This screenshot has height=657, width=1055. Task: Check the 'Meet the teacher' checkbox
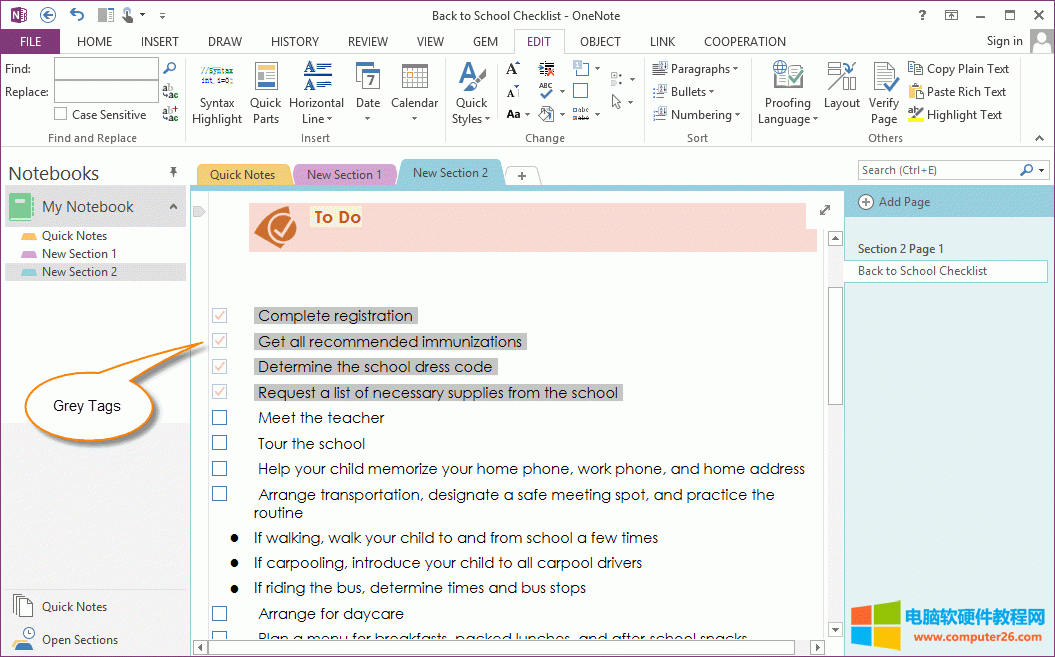[x=220, y=418]
